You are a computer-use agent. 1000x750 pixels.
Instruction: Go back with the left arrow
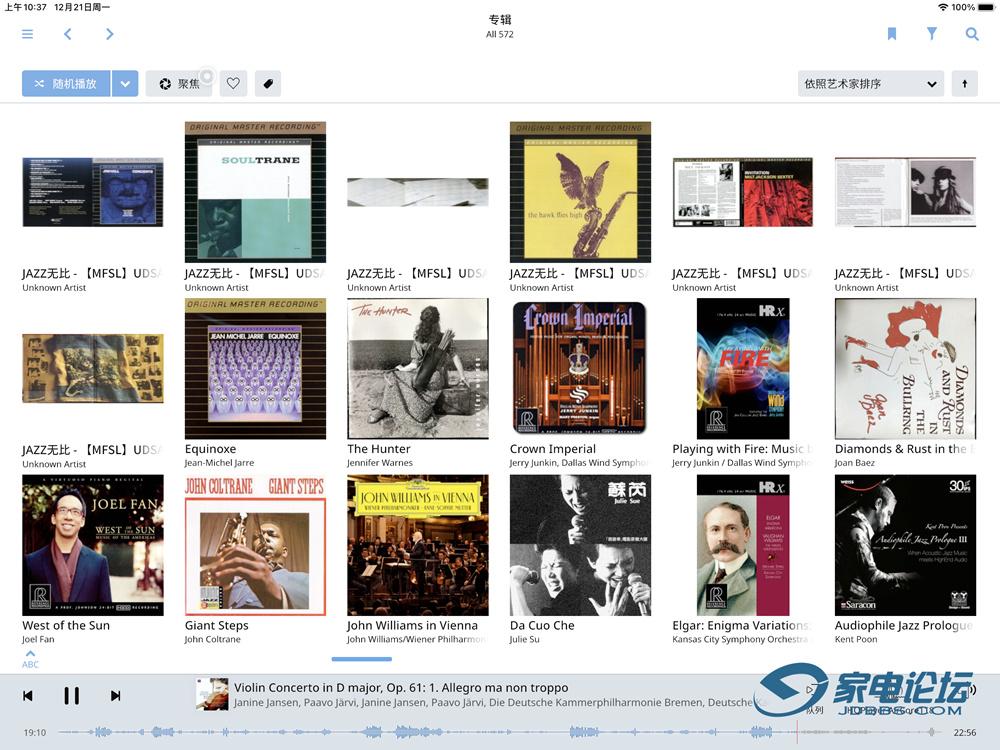point(68,34)
